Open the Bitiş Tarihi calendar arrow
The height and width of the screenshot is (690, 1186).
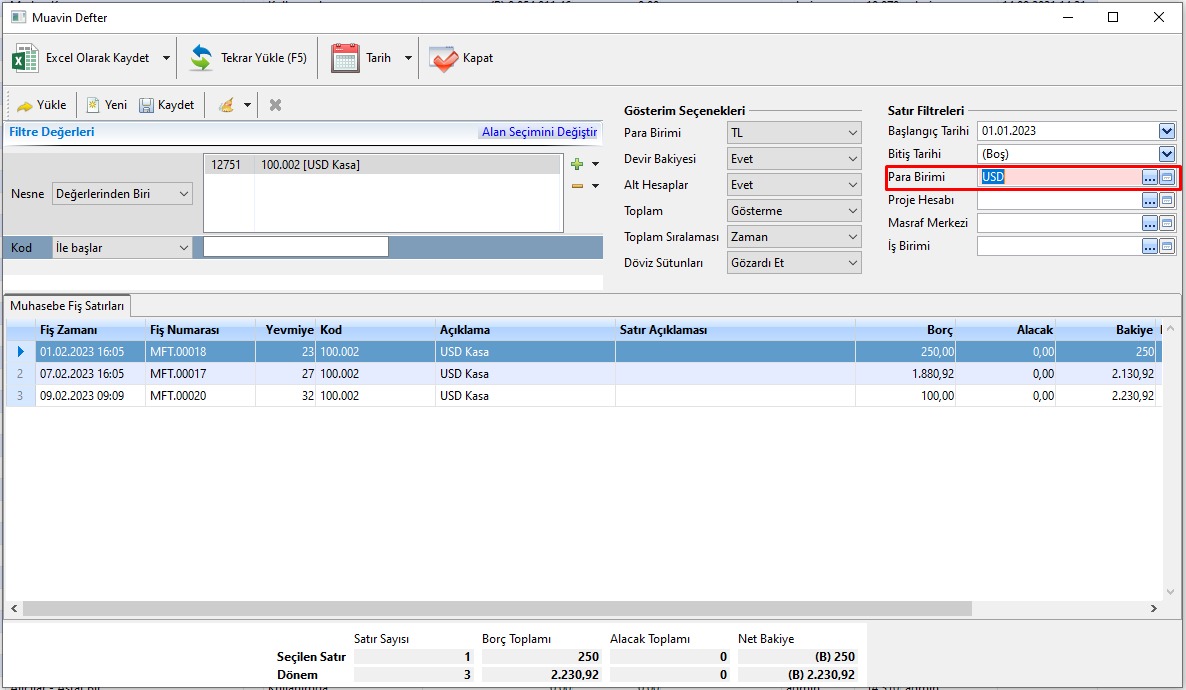pyautogui.click(x=1166, y=154)
